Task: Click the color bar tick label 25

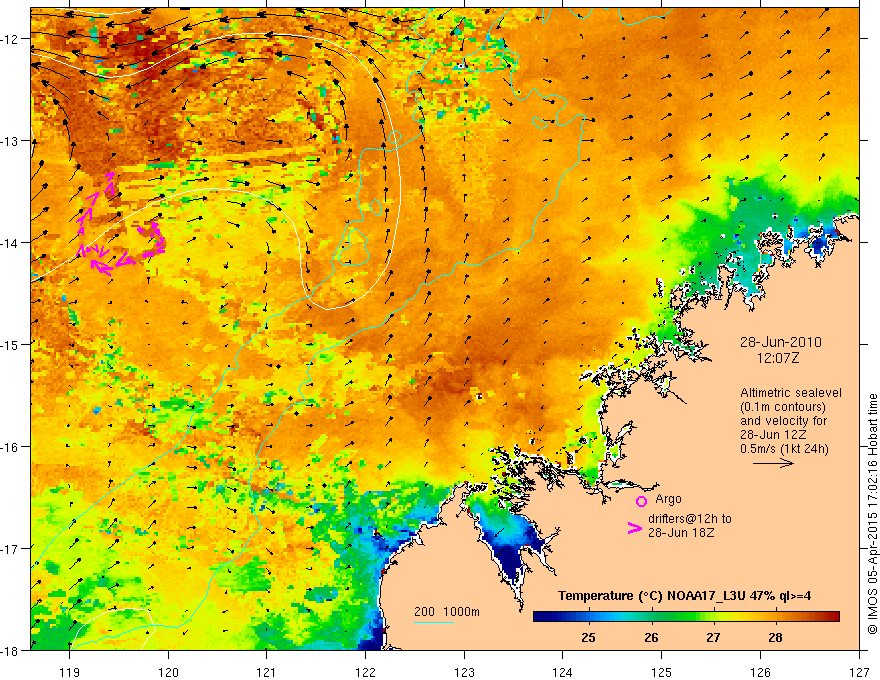Action: (588, 637)
